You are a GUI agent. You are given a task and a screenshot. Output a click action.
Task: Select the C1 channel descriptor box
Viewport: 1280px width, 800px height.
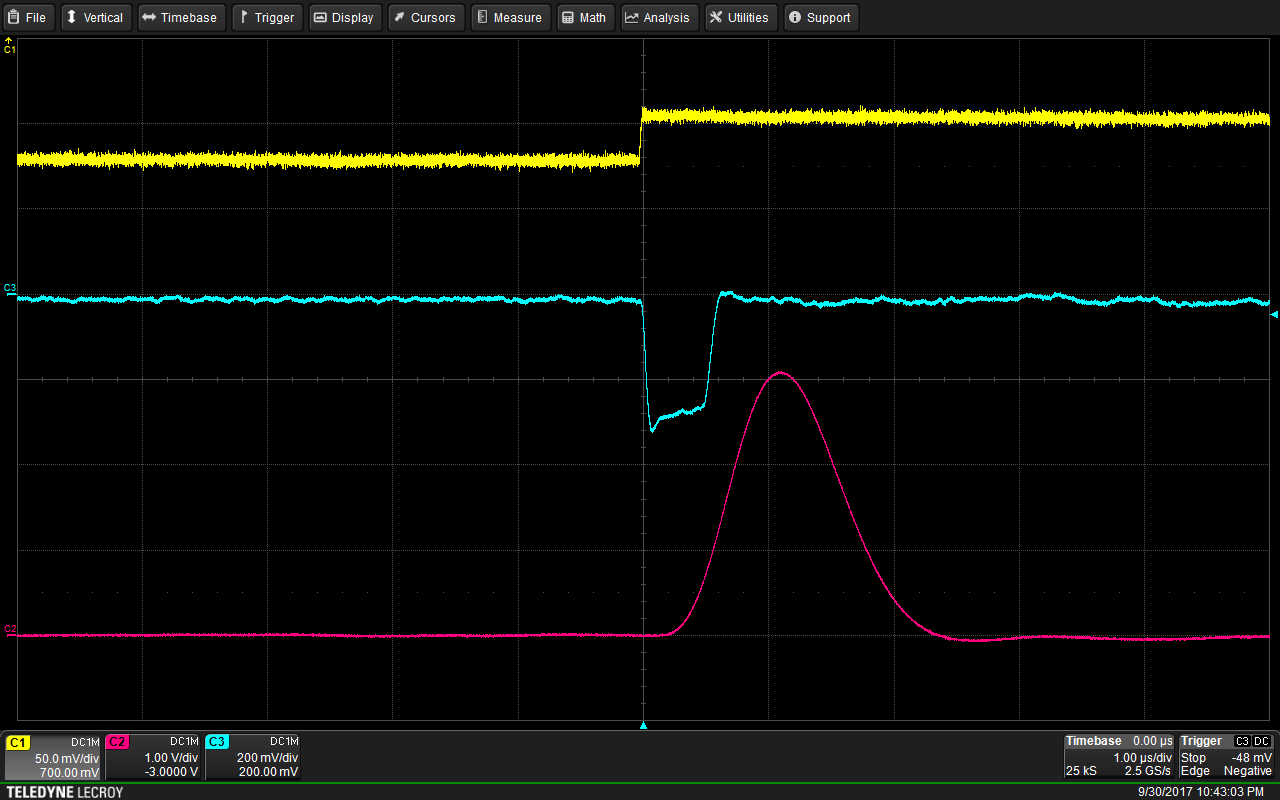click(x=53, y=757)
